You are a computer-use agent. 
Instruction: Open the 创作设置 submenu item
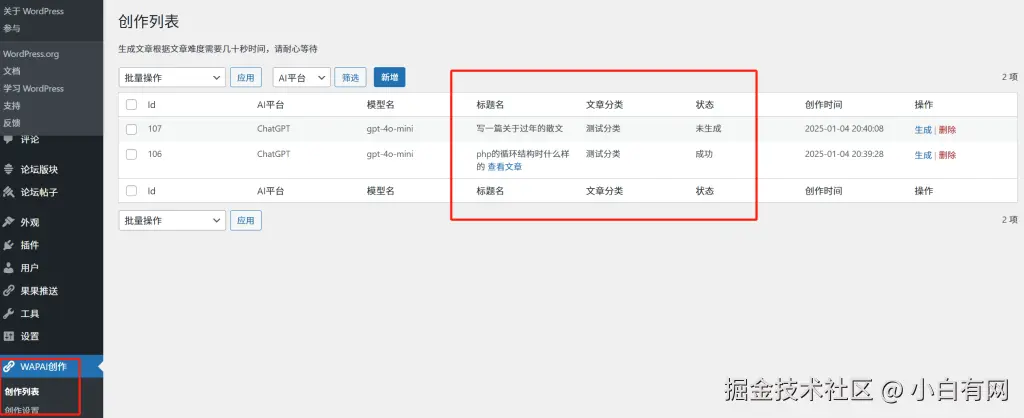point(22,411)
